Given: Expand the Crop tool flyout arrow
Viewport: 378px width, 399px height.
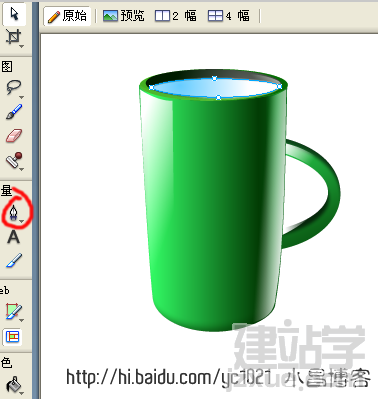Looking at the screenshot, I should [x=22, y=46].
